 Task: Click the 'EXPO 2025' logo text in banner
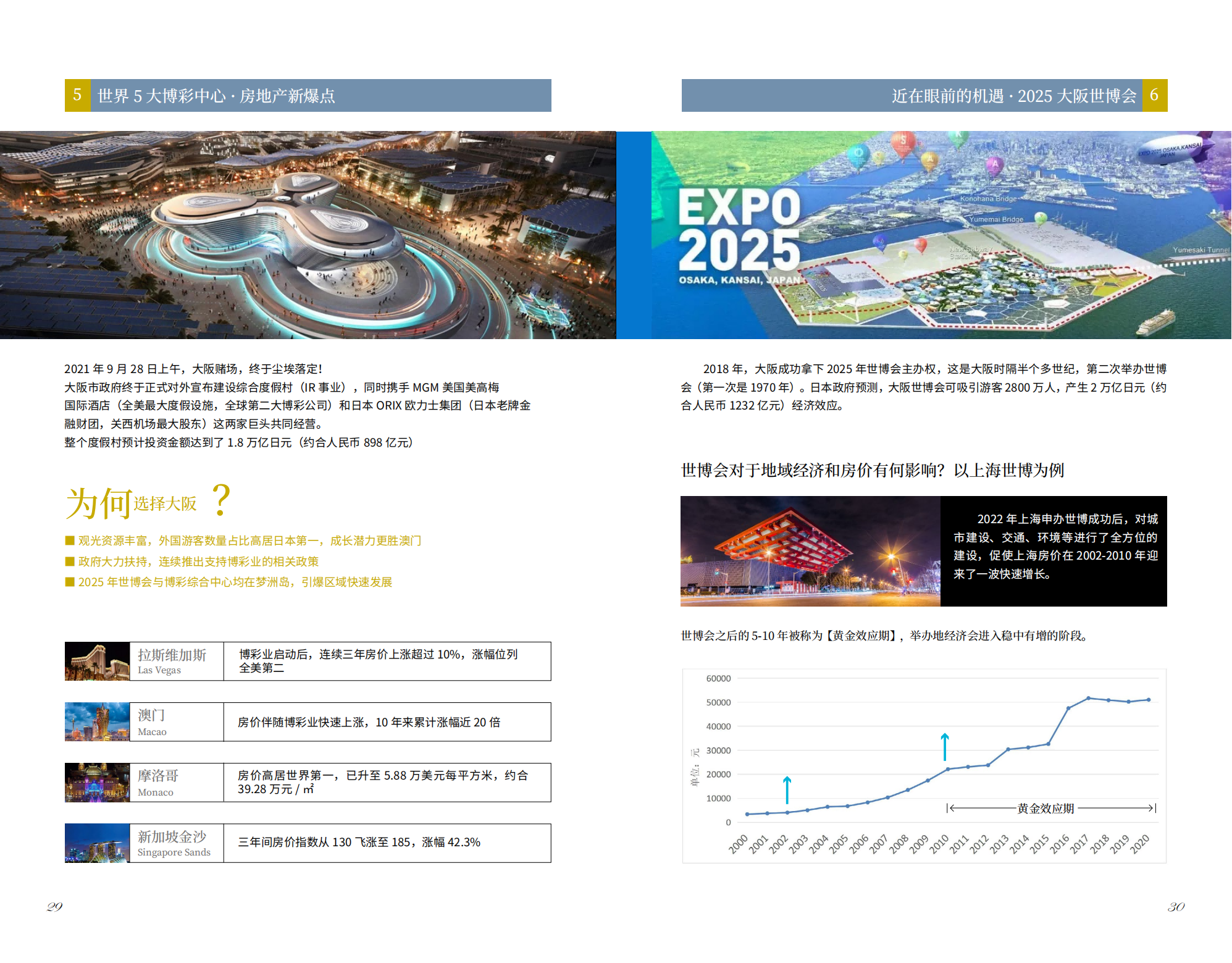click(739, 230)
